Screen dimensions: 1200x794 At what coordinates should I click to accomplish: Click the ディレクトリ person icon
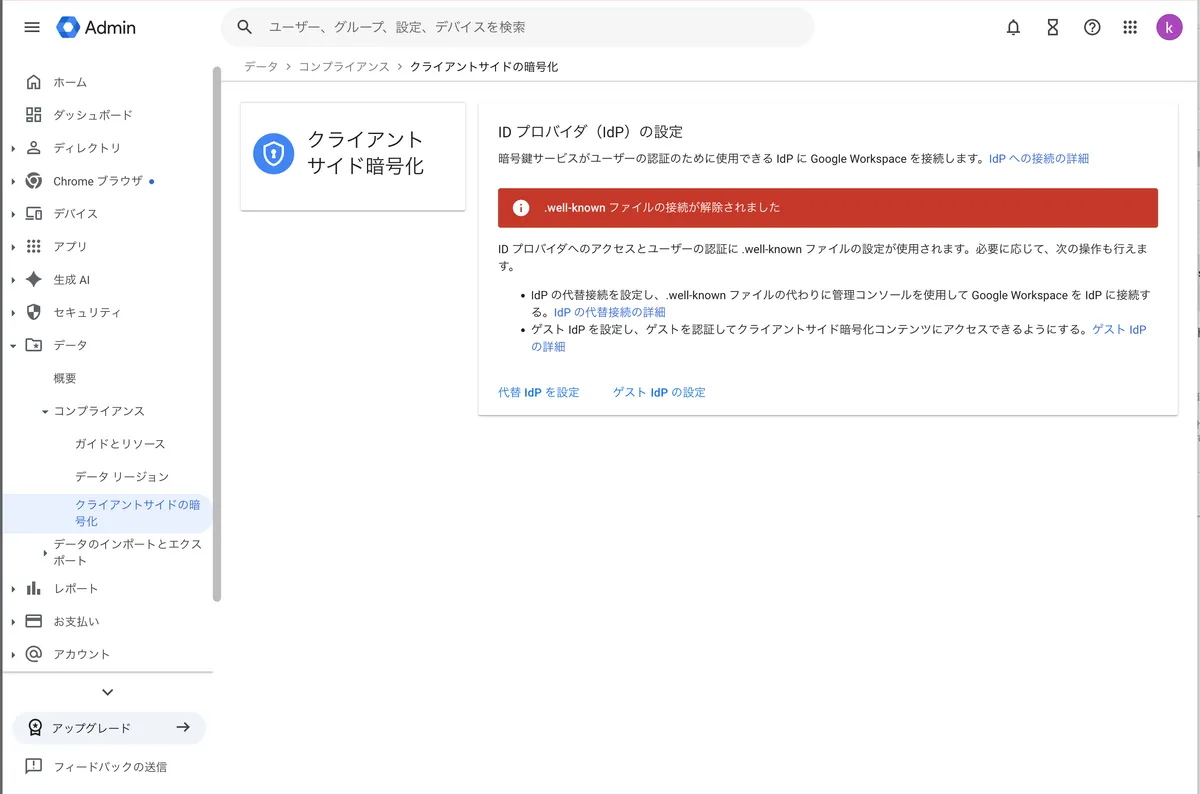[x=34, y=148]
